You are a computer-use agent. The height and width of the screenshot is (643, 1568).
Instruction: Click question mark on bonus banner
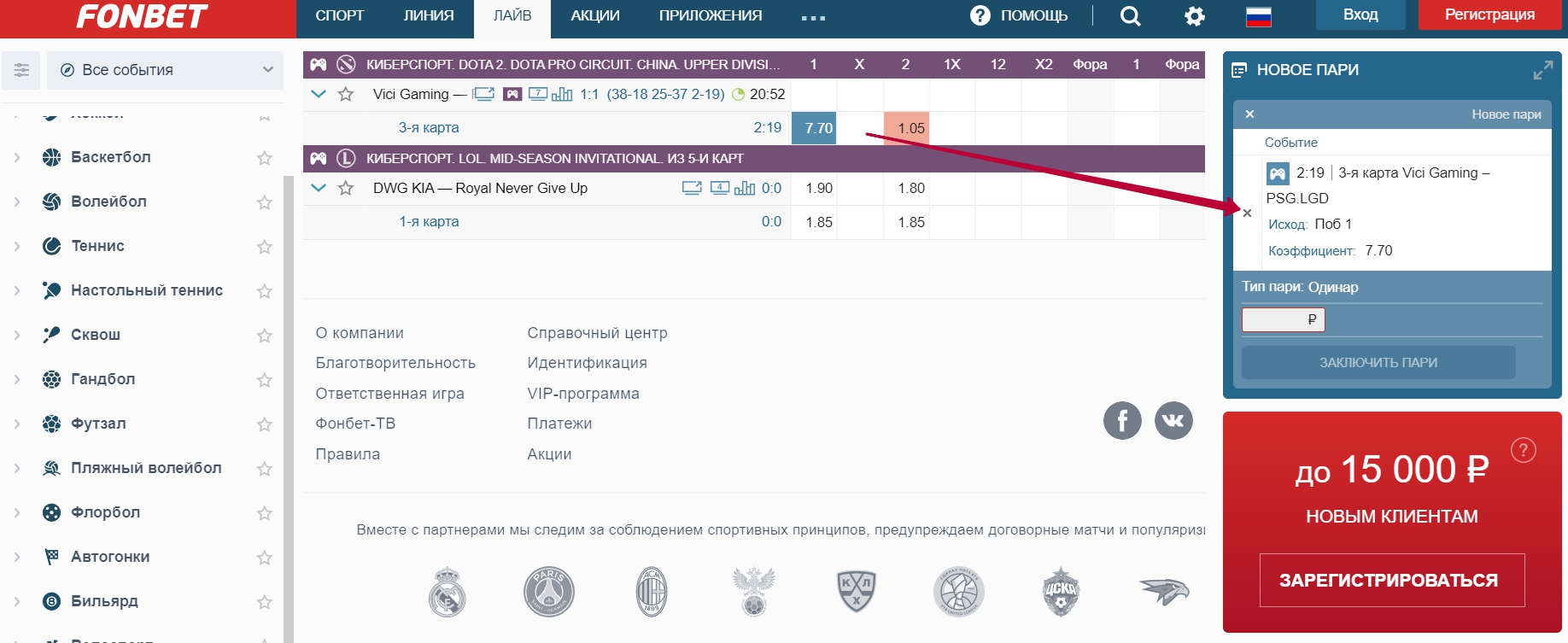pos(1524,450)
